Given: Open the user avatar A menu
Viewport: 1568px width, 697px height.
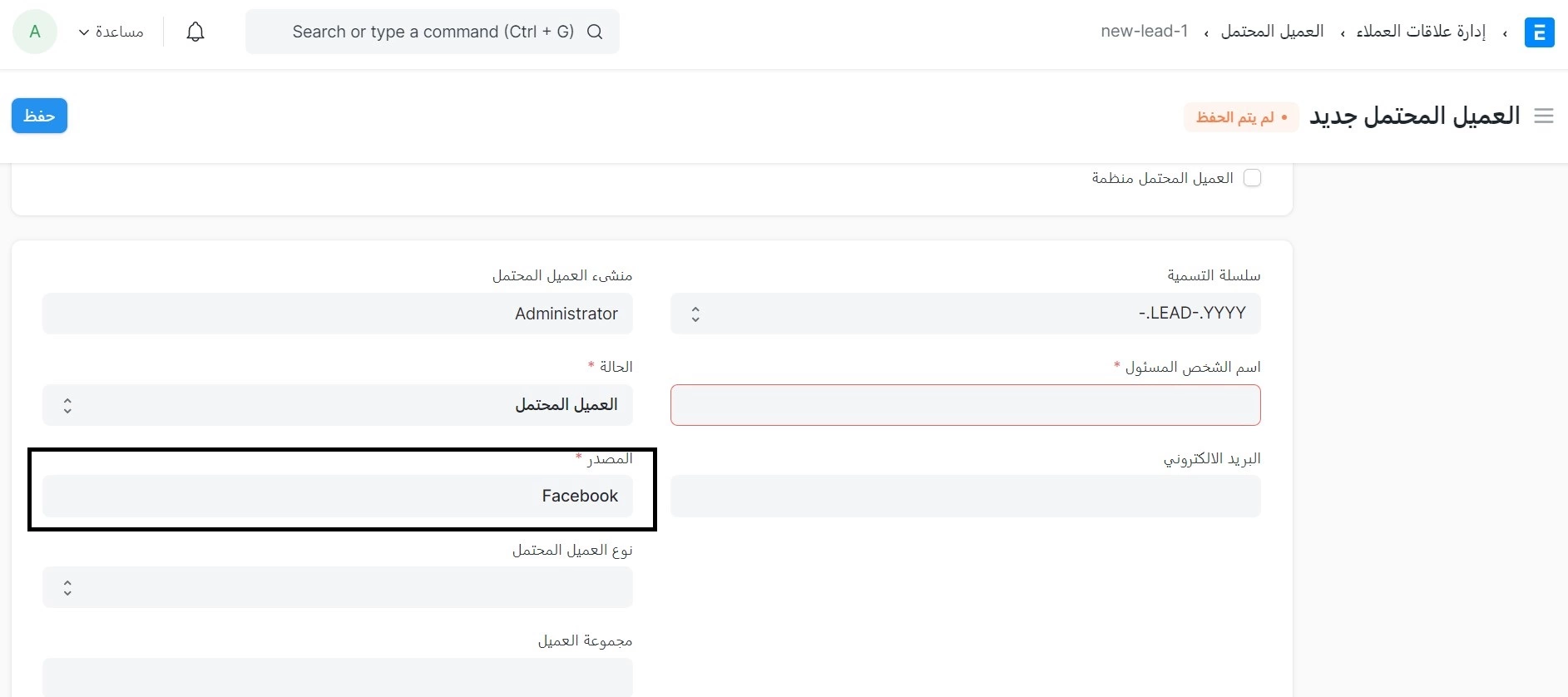Looking at the screenshot, I should [x=35, y=32].
